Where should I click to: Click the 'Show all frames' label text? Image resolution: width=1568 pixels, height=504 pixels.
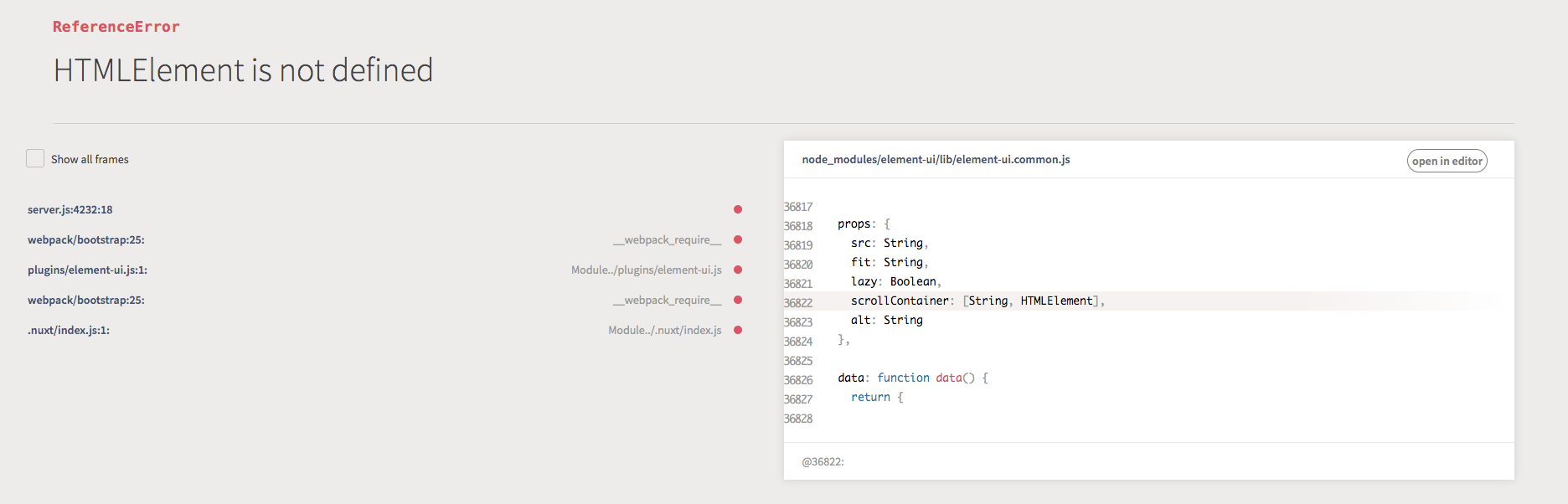tap(90, 159)
